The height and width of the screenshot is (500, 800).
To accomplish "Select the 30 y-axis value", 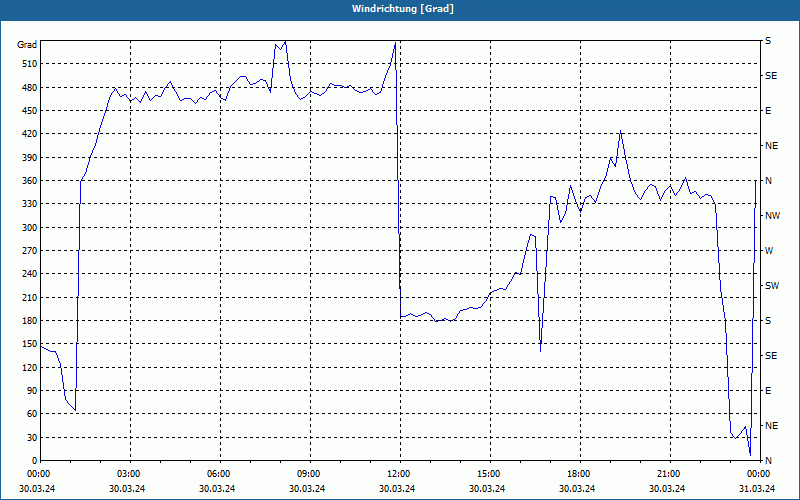I will [x=32, y=437].
